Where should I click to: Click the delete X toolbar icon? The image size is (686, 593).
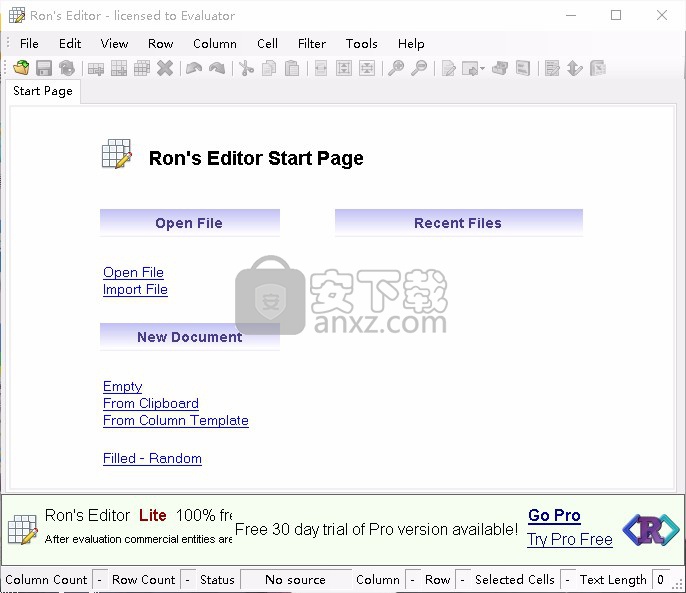(x=165, y=68)
